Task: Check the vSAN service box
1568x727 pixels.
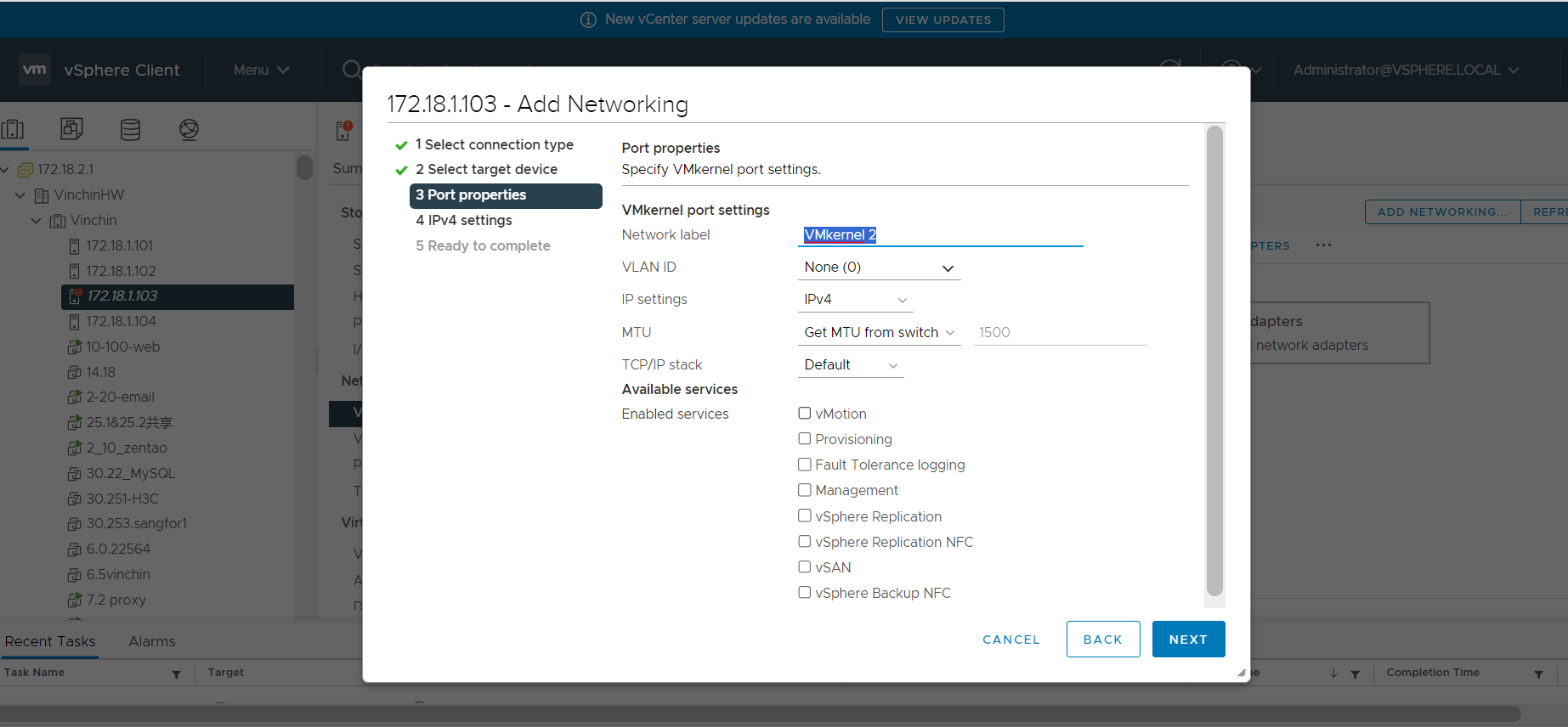Action: (x=805, y=566)
